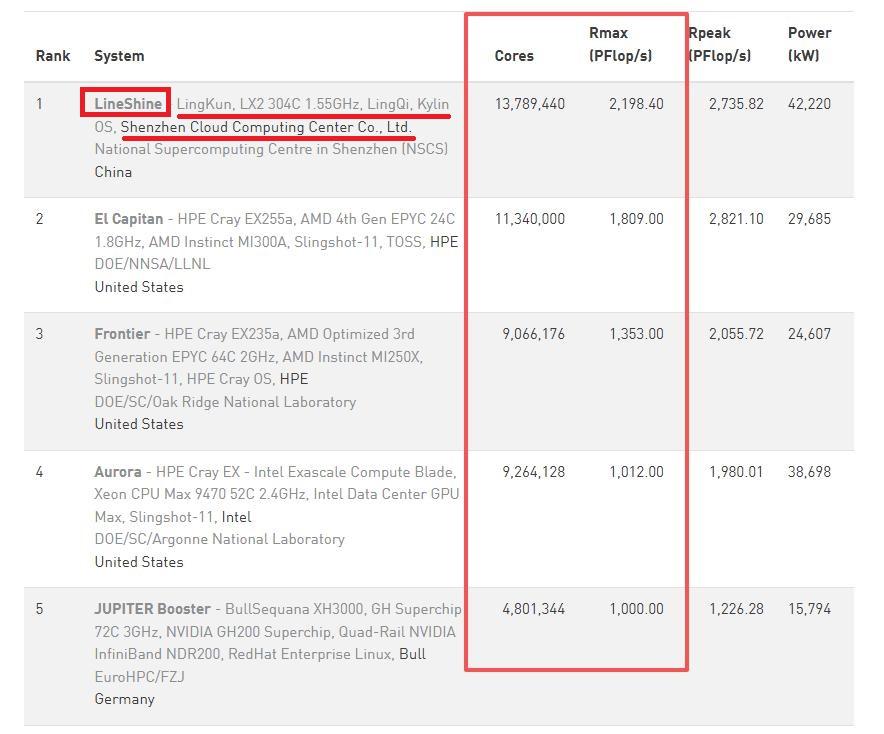The width and height of the screenshot is (884, 734).
Task: Select the Rpeak value 2,735.82
Action: [736, 104]
